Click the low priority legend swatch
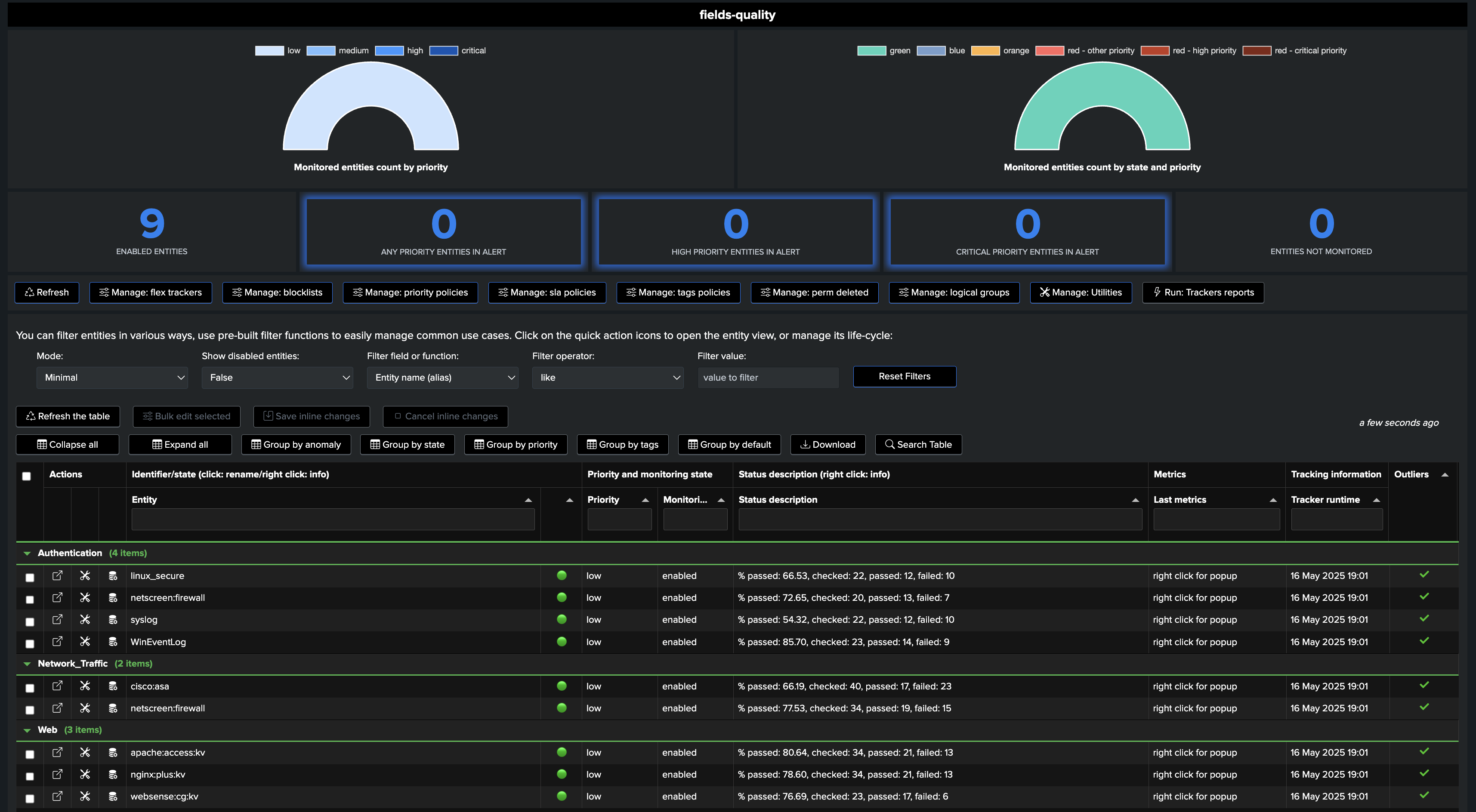Image resolution: width=1476 pixels, height=812 pixels. [x=269, y=50]
